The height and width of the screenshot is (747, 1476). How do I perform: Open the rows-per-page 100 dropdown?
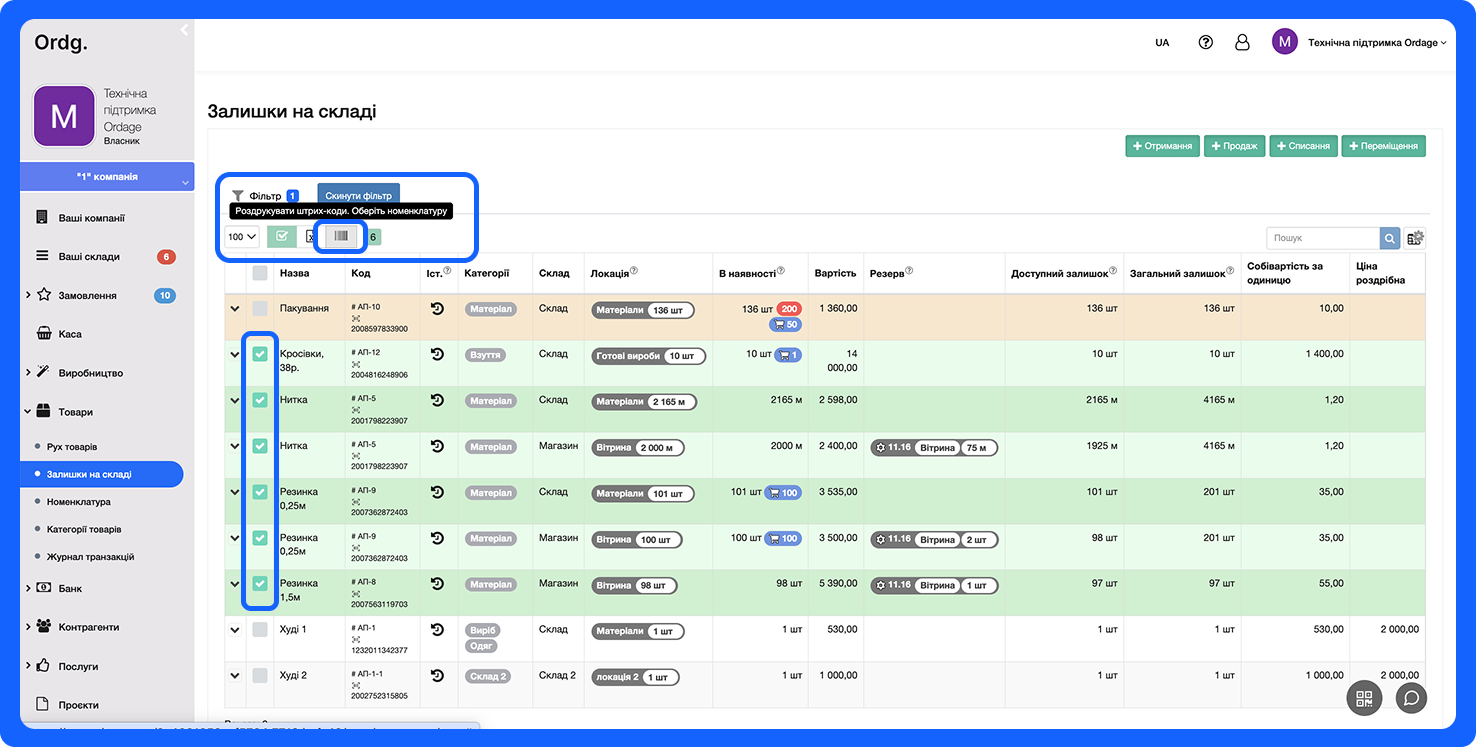coord(242,237)
